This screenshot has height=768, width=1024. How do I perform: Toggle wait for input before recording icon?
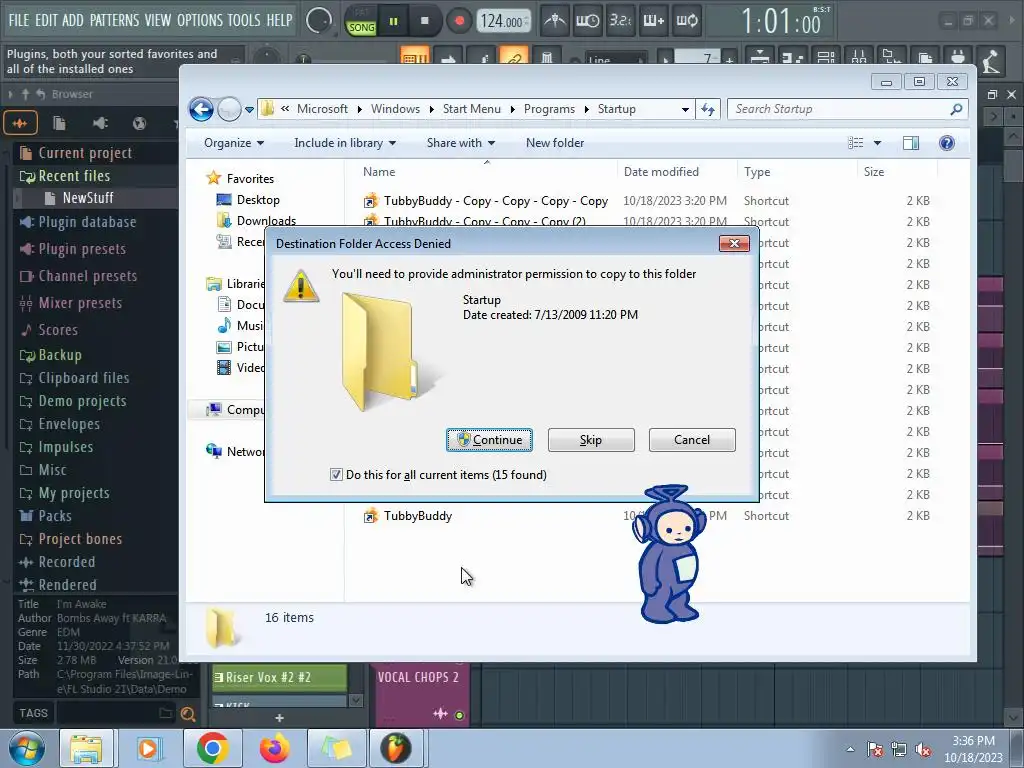[587, 21]
